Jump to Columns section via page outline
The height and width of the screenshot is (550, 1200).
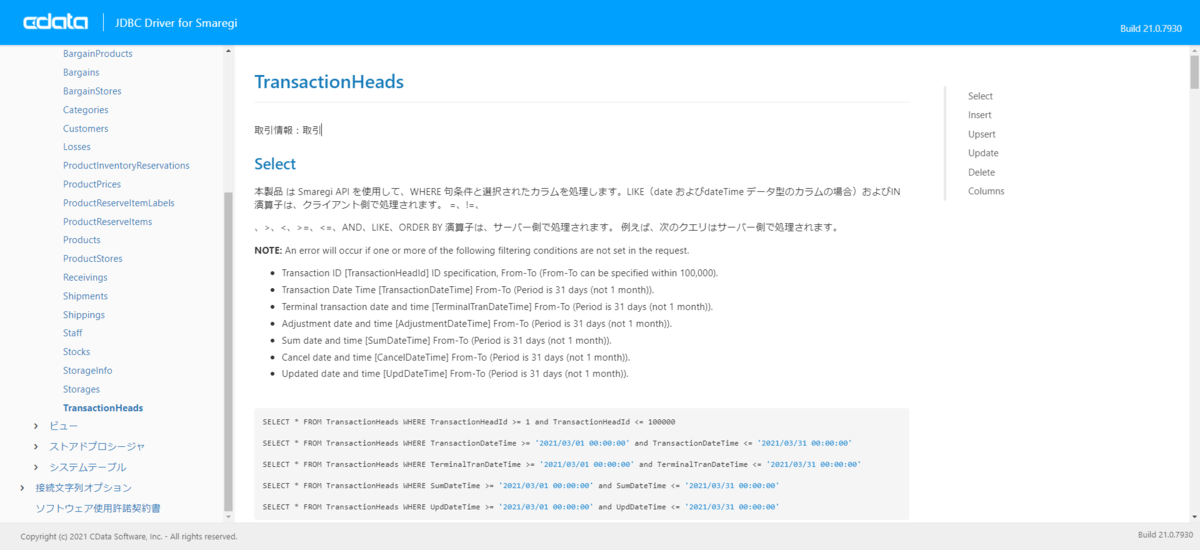pos(986,191)
